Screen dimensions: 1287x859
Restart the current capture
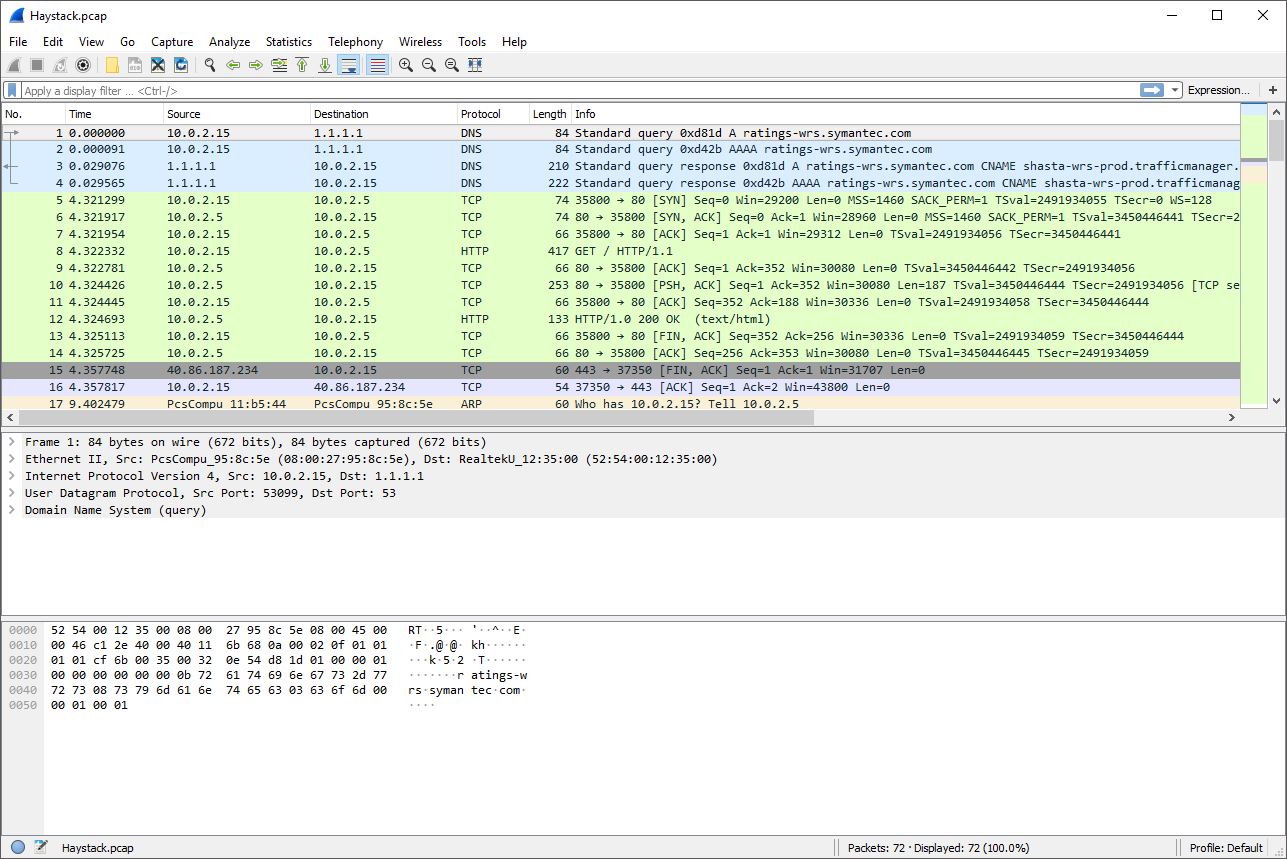(60, 65)
